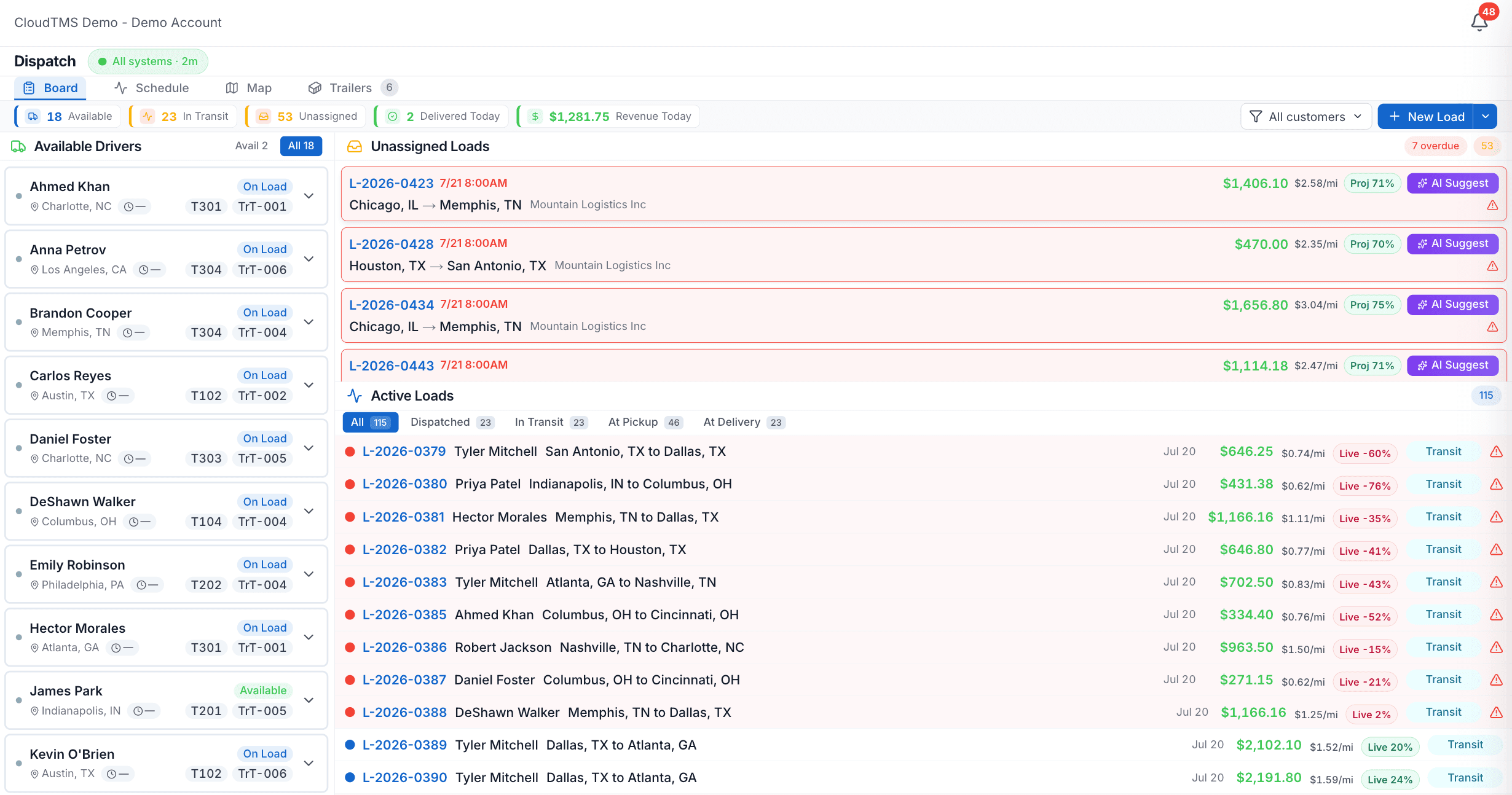Click the truck icon beside 18 Available
The height and width of the screenshot is (795, 1512).
[33, 116]
